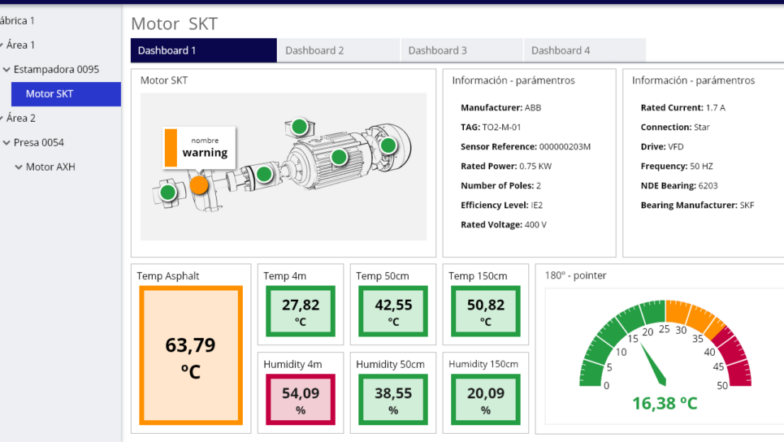Viewport: 784px width, 442px height.
Task: Open Área 2 in the sidebar tree
Action: (20, 118)
